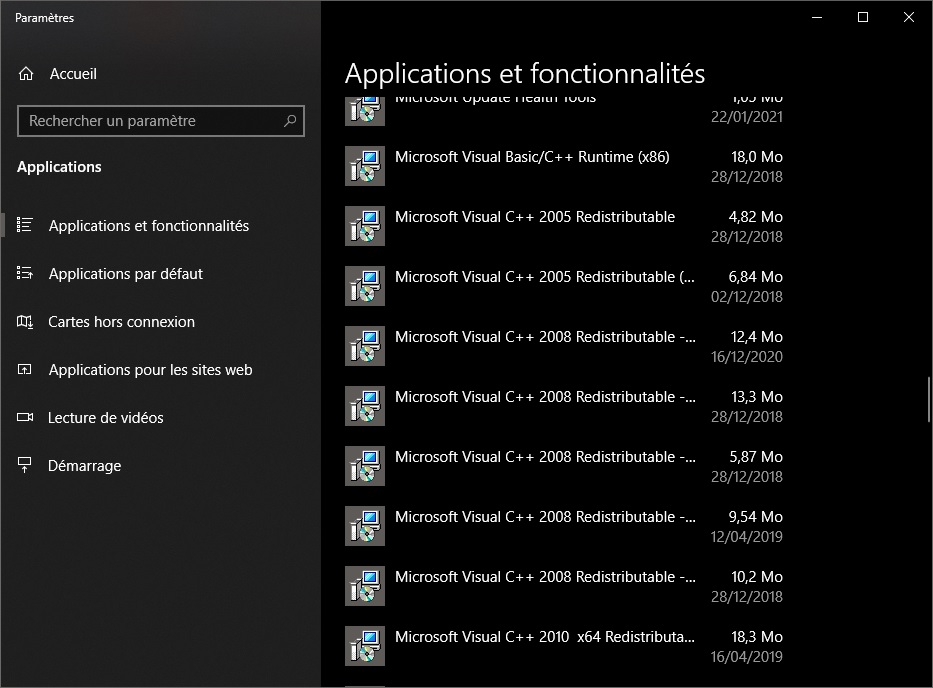The height and width of the screenshot is (688, 933).
Task: Click the search magnifier icon
Action: point(290,121)
